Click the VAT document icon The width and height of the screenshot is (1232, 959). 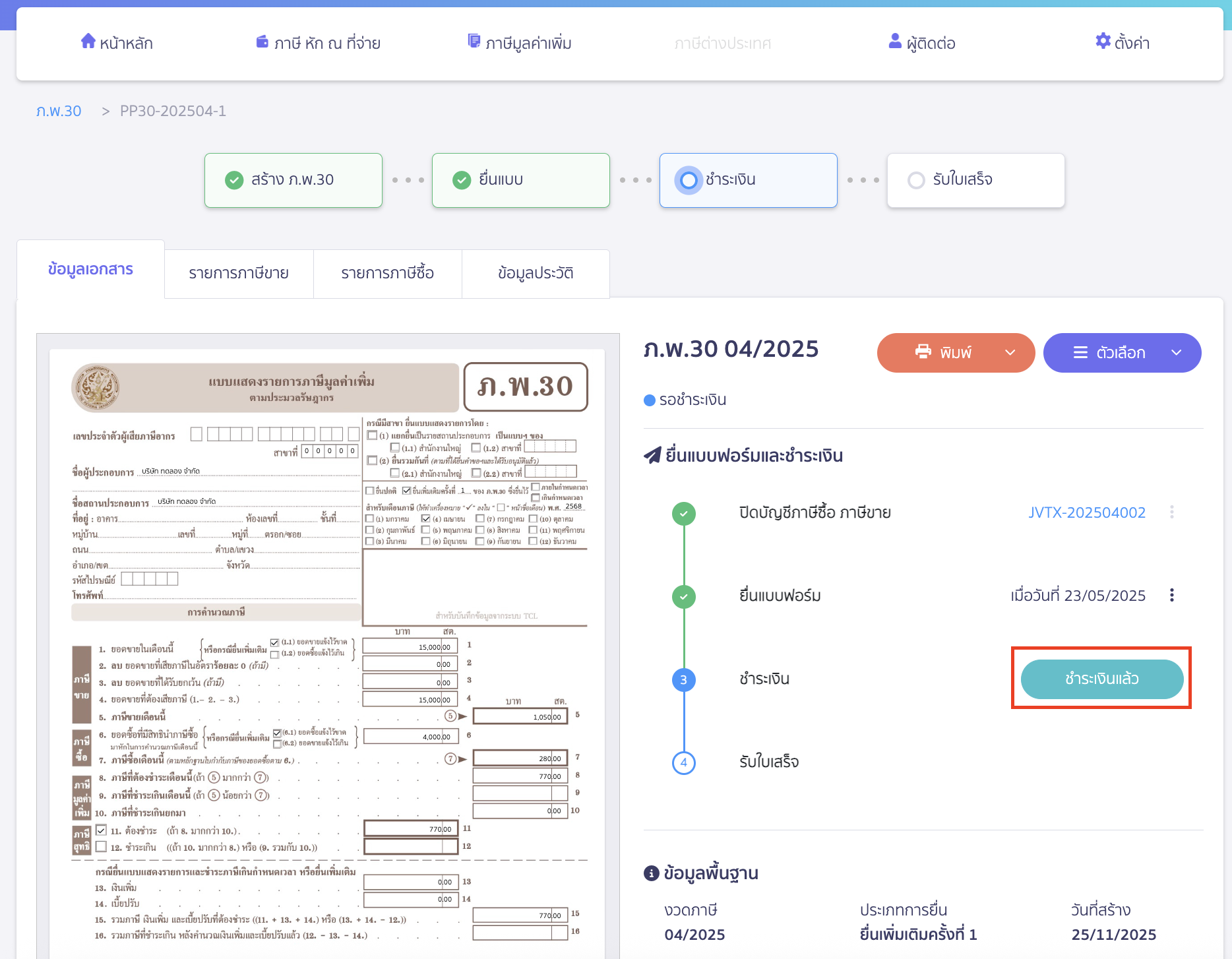(474, 42)
